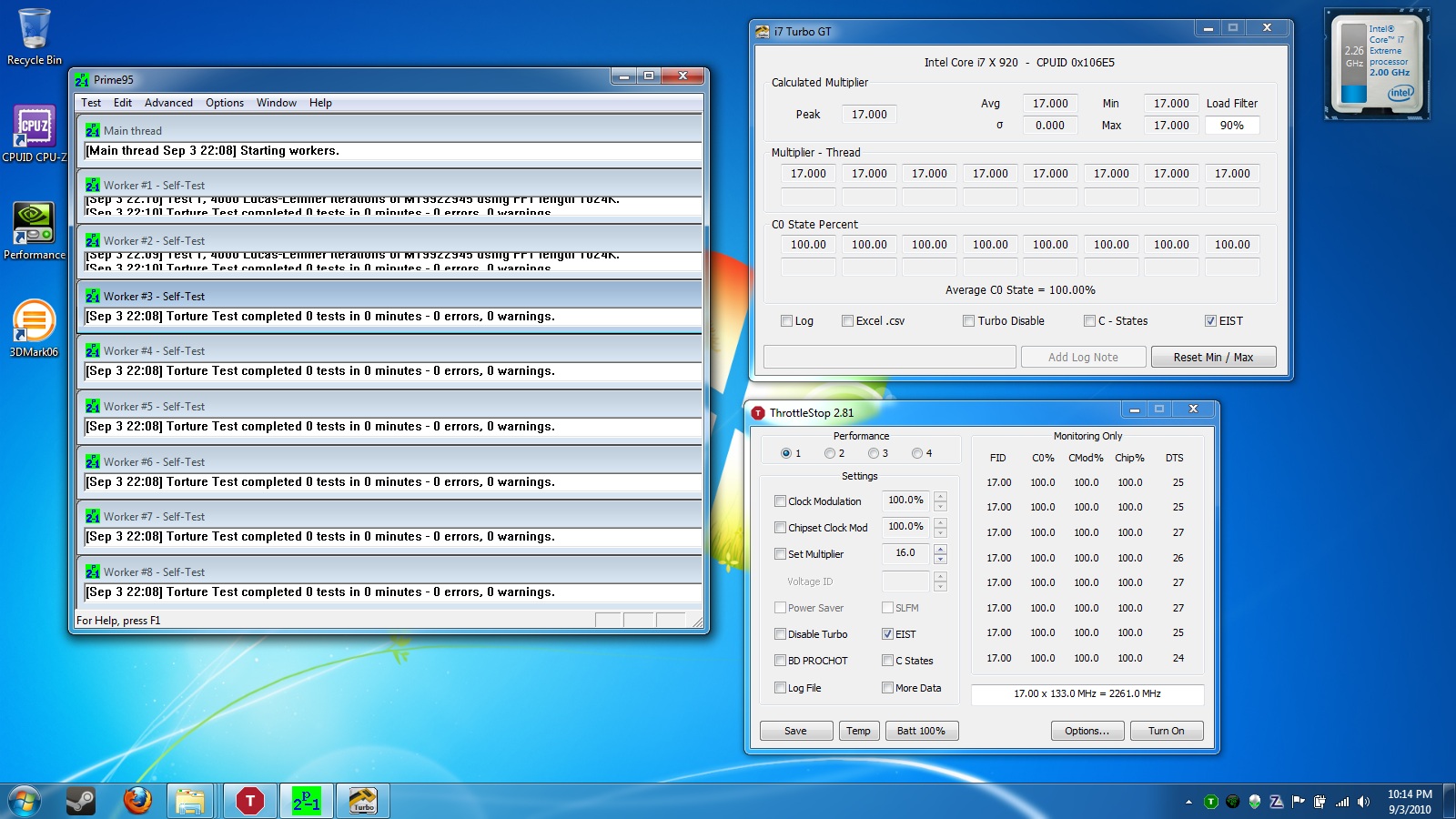Check Disable Turbo in ThrottleStop
This screenshot has width=1456, height=819.
click(780, 633)
